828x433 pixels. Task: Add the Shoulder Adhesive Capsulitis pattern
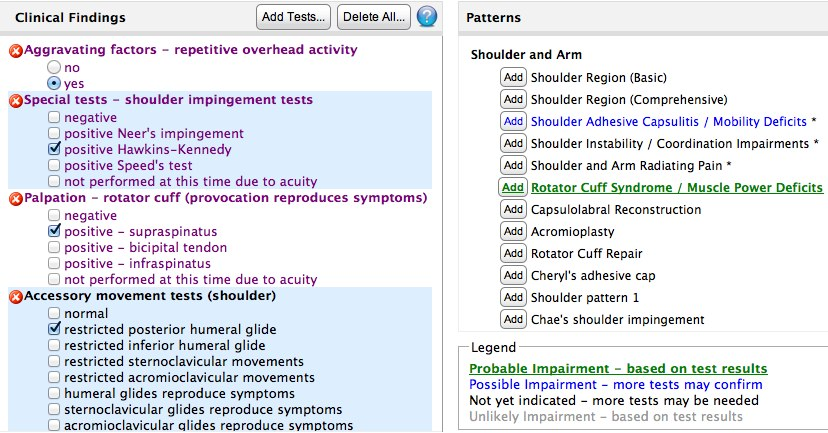513,122
